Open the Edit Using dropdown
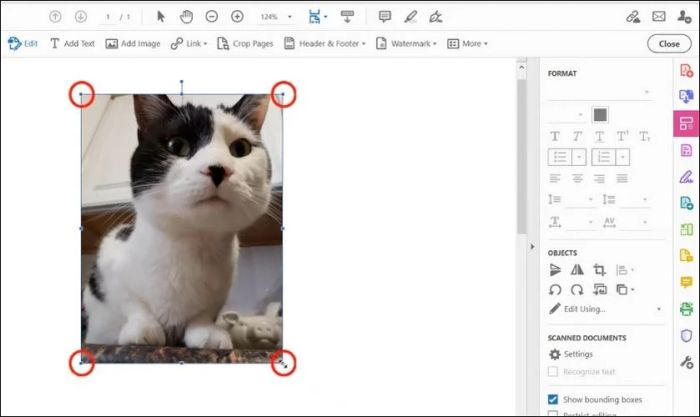Screen dimensions: 700x417 605,309
